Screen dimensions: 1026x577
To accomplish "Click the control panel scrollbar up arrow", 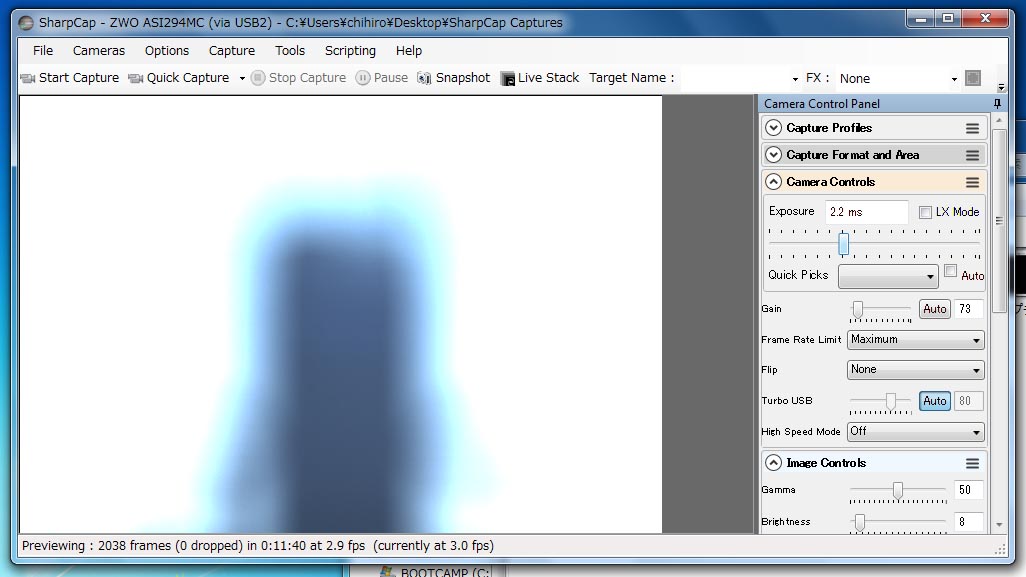I will [x=999, y=121].
